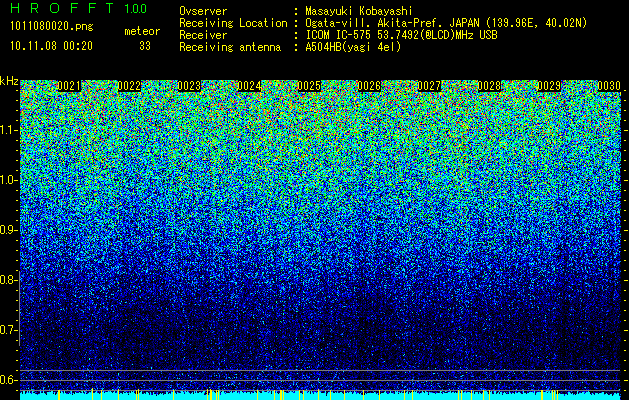Click the 0029 time marker
Viewport: 629px width, 400px height.
click(549, 86)
